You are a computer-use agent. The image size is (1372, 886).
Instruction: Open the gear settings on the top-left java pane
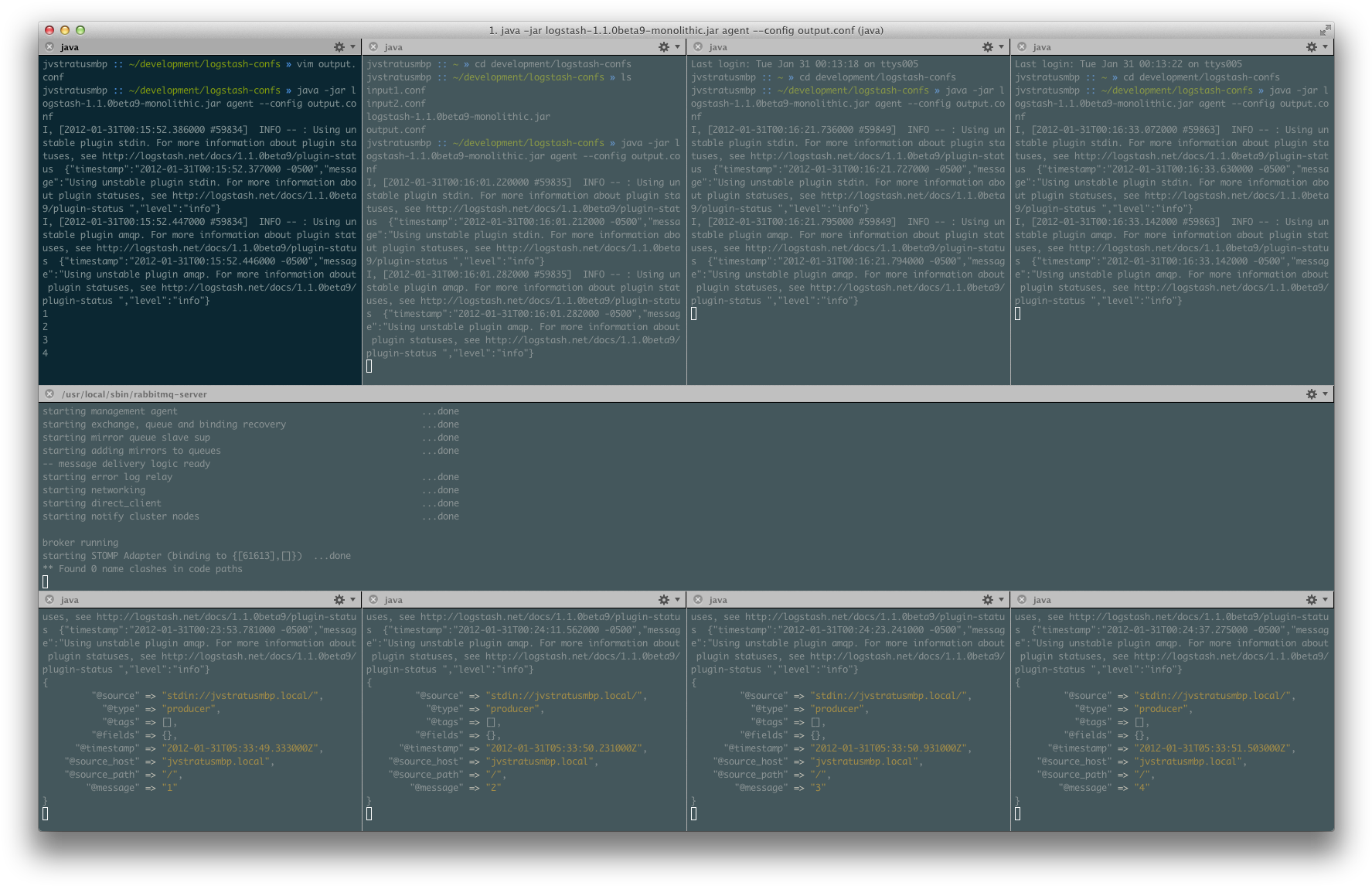tap(340, 46)
